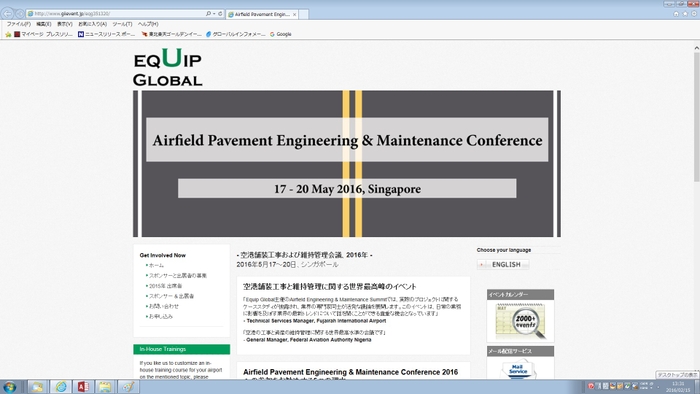Open the Windows Start button
The height and width of the screenshot is (394, 700).
coord(10,387)
